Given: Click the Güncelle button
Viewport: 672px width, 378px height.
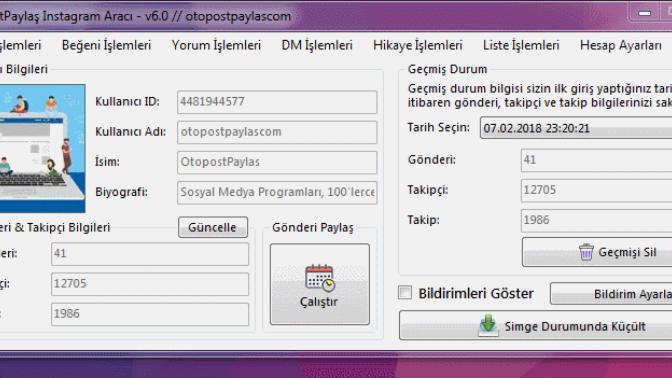Looking at the screenshot, I should pos(213,227).
